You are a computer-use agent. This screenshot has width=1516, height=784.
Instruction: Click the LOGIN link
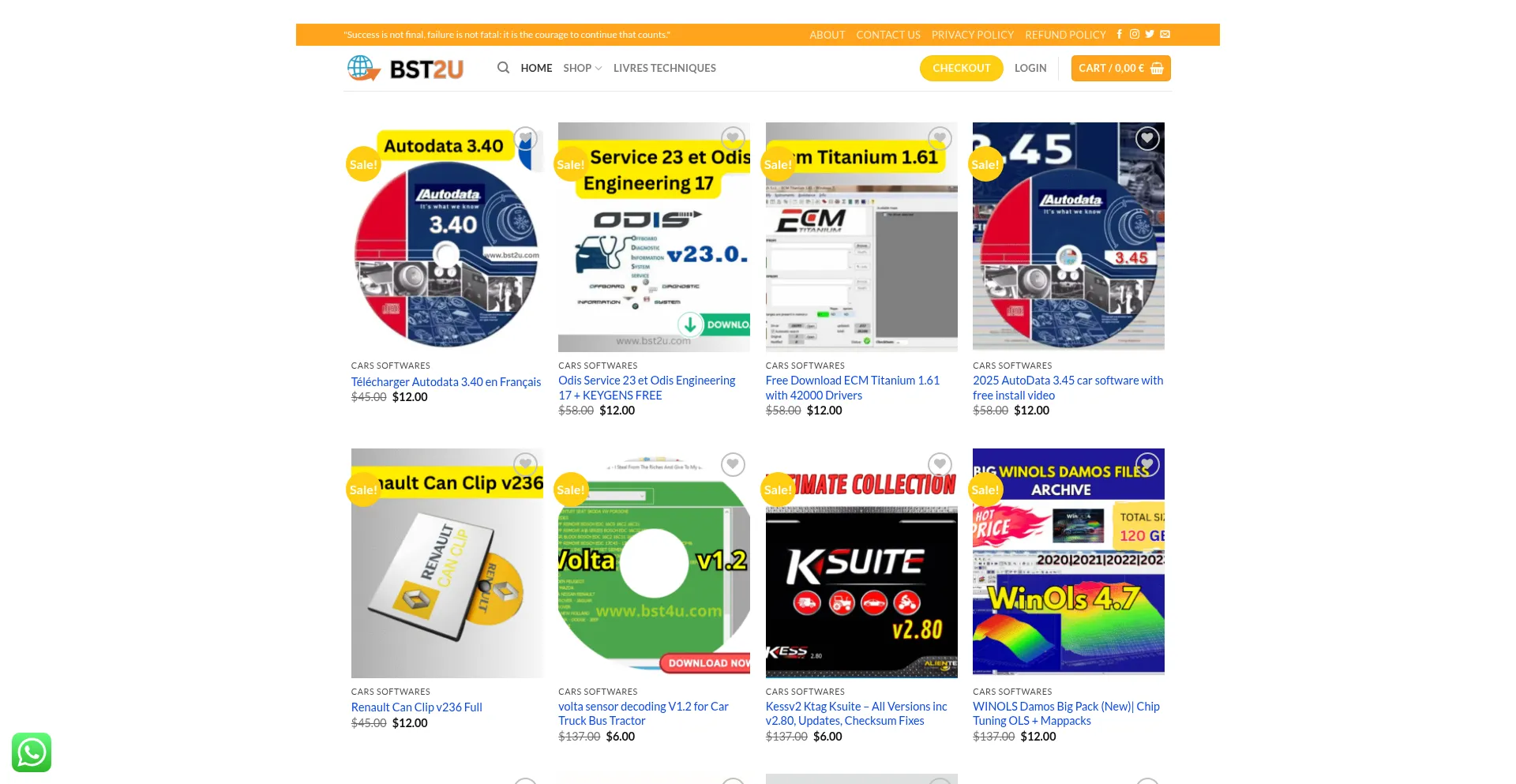[1030, 68]
